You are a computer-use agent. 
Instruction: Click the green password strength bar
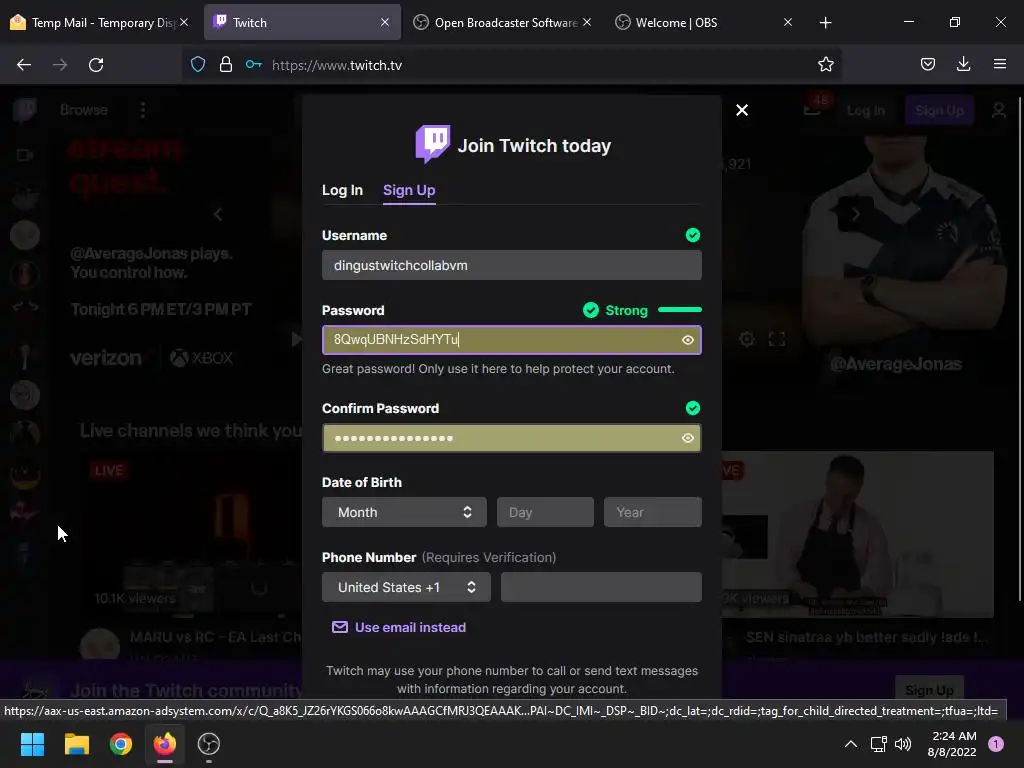[680, 310]
